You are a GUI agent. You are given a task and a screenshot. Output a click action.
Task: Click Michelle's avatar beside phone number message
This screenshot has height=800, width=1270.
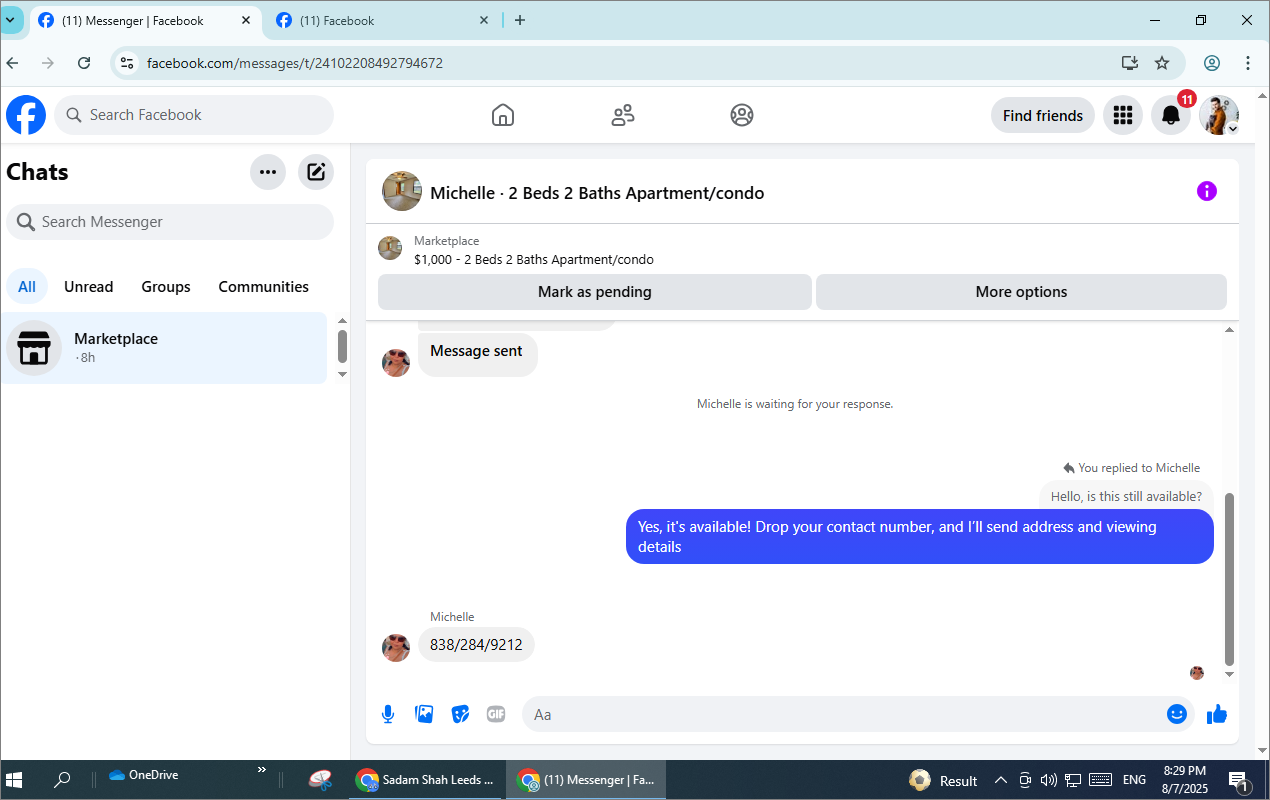[x=396, y=647]
